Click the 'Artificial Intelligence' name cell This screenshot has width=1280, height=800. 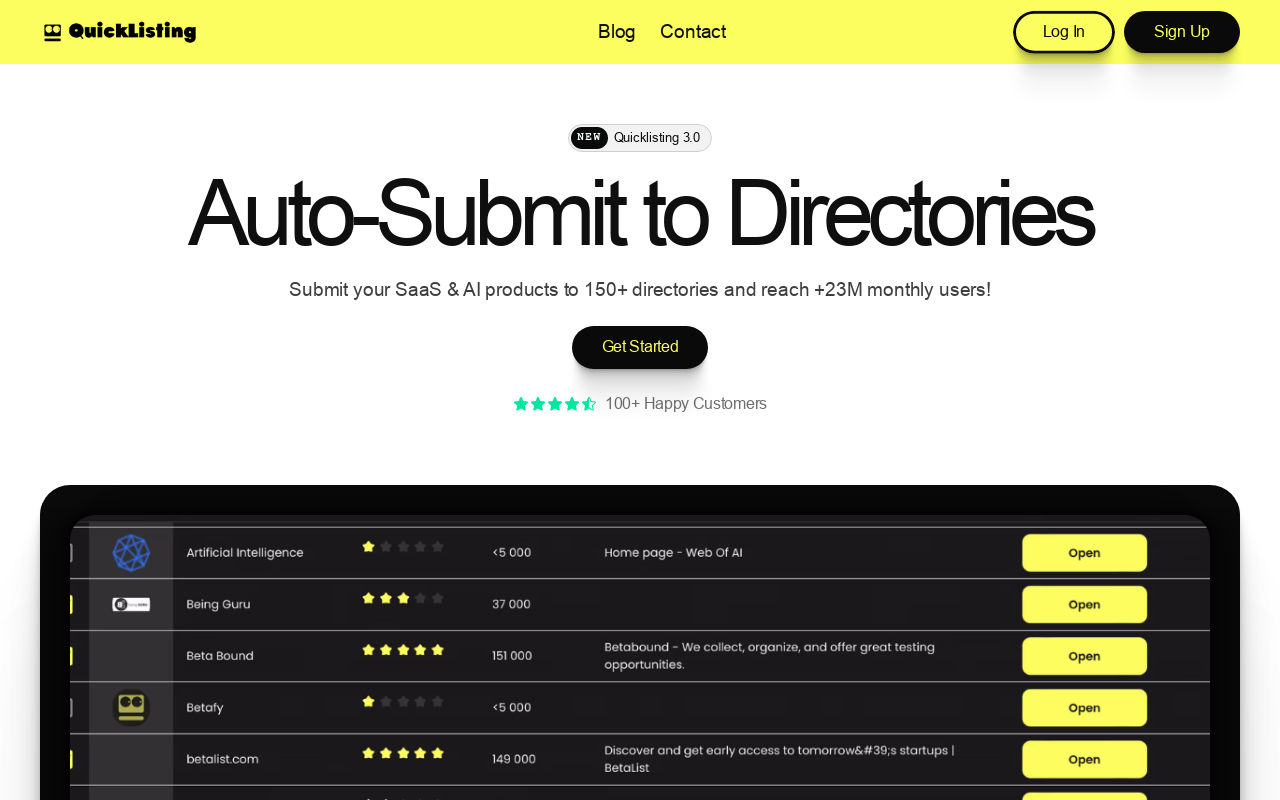[245, 553]
